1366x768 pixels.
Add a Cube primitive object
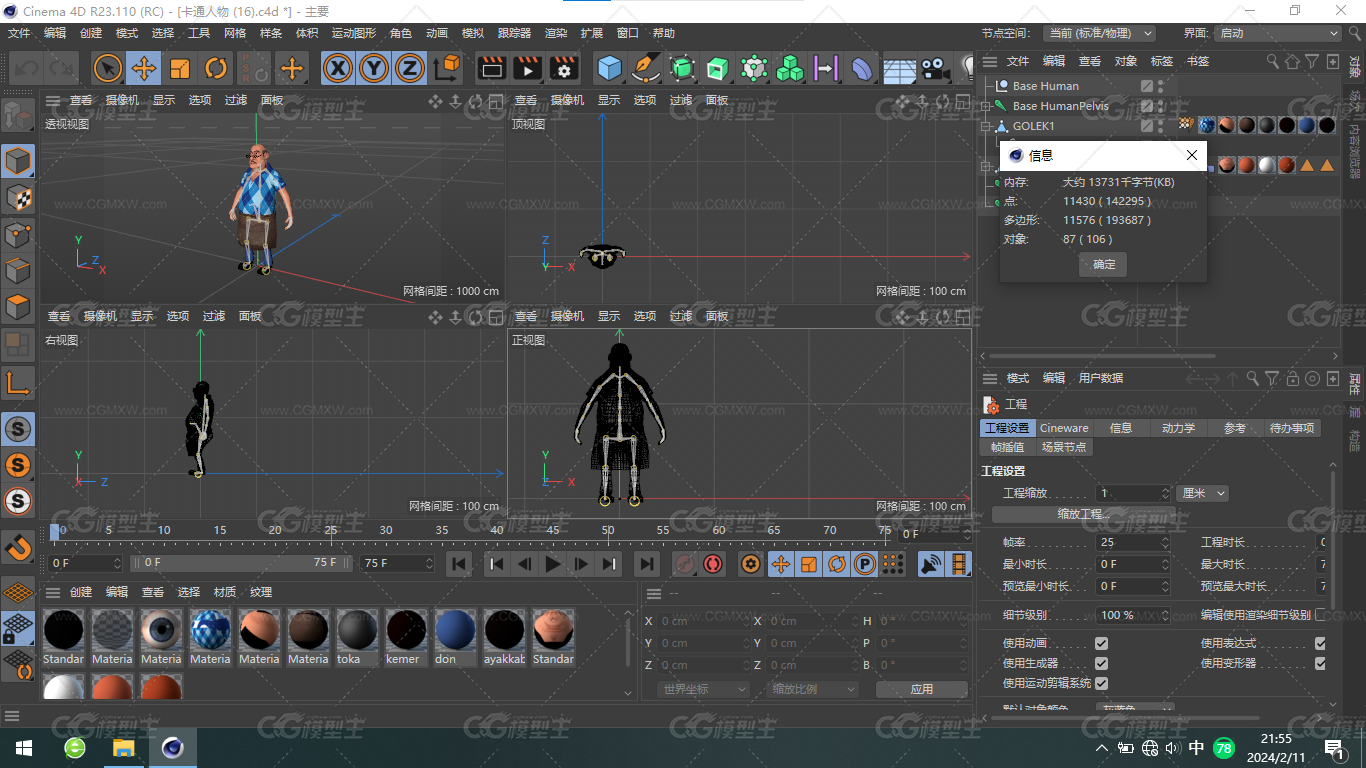tap(610, 68)
